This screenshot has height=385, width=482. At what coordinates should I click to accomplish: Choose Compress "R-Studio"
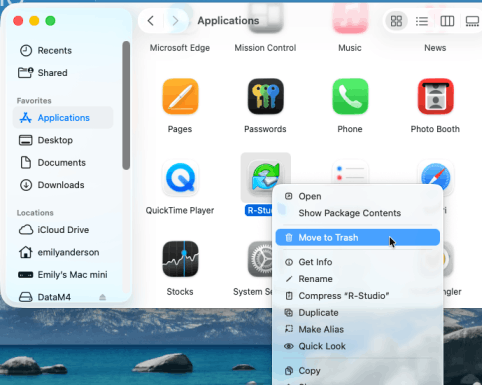click(358, 296)
